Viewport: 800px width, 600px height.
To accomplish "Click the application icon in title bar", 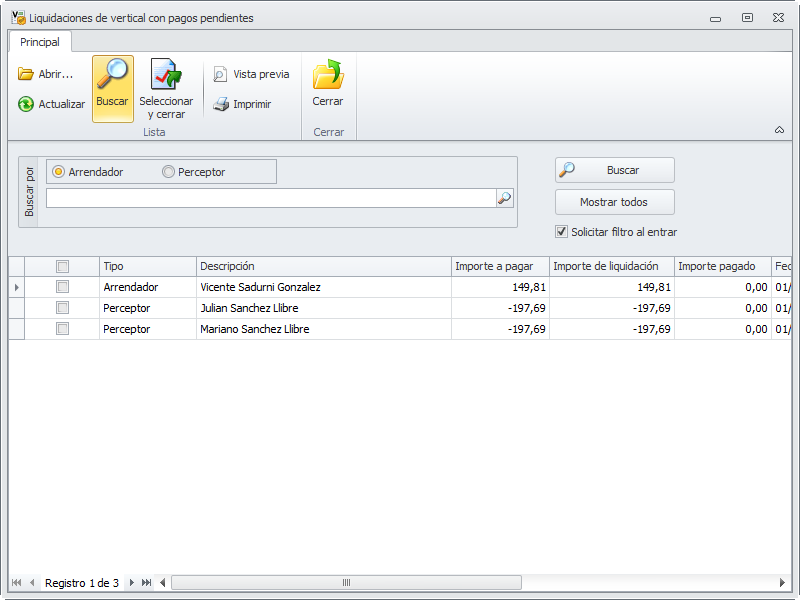I will tap(18, 17).
